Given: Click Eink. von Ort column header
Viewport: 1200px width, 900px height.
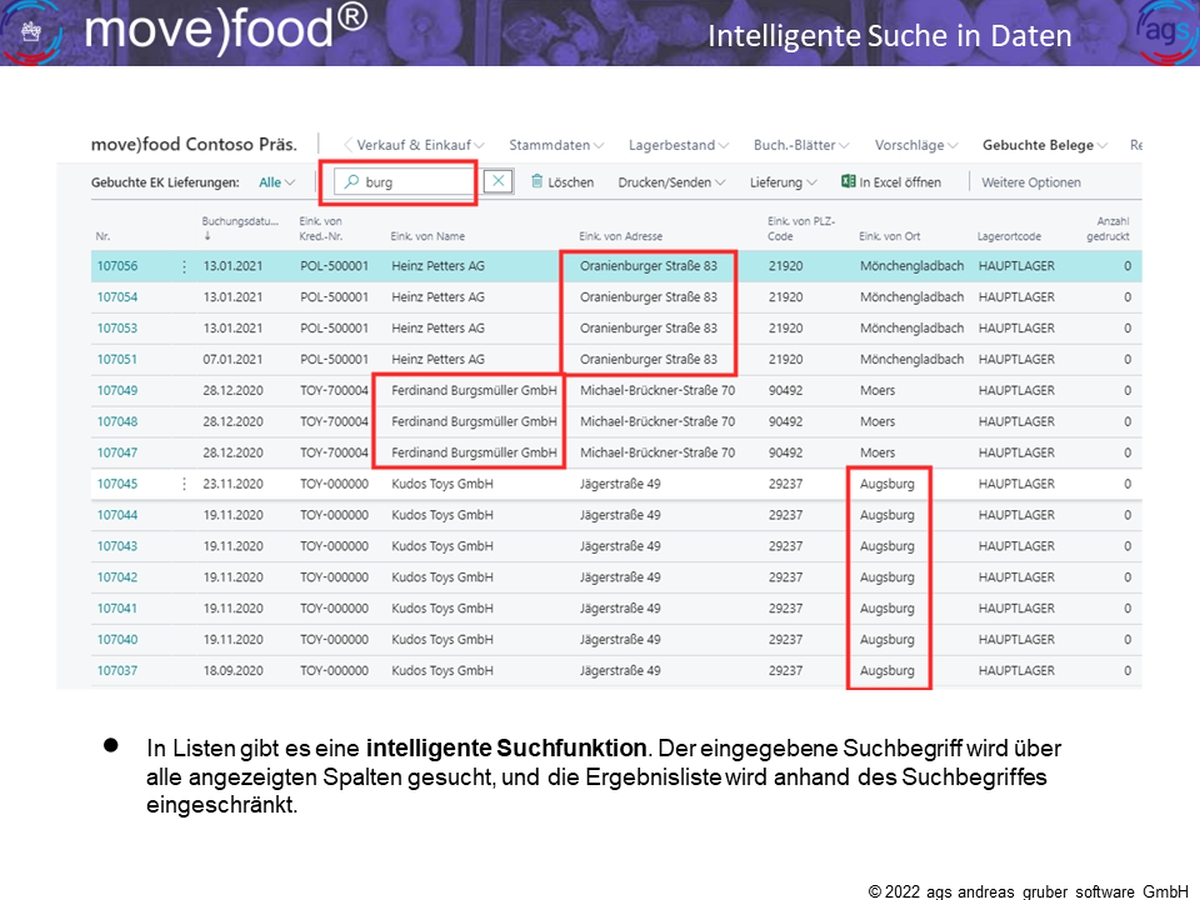Looking at the screenshot, I should [x=889, y=237].
